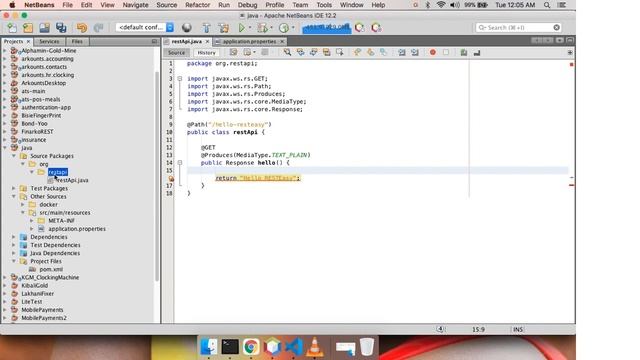Click the New Project toolbar icon
The height and width of the screenshot is (360, 640).
click(x=28, y=28)
